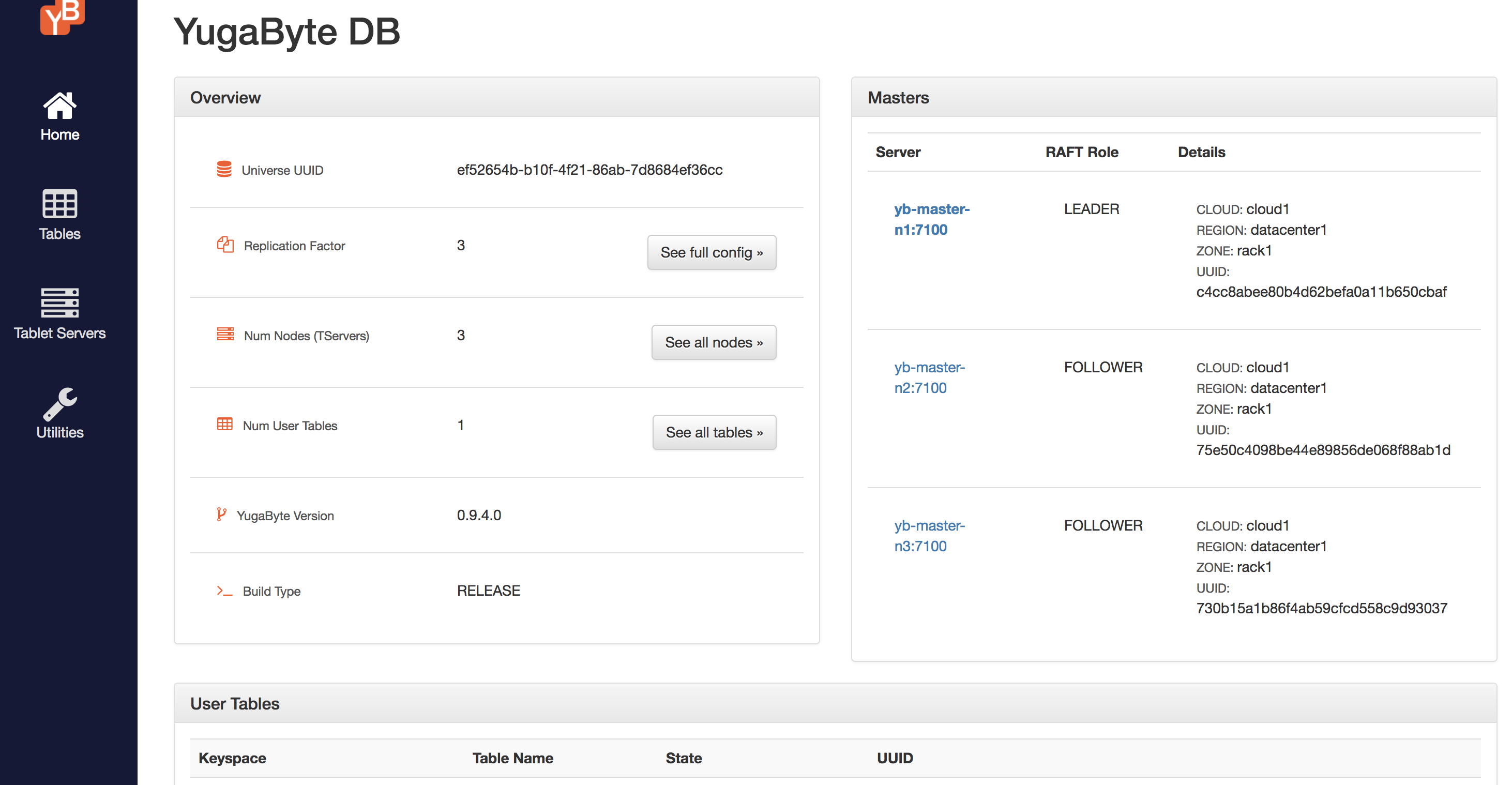Screen dimensions: 1512x785
Task: Open the Home sidebar icon
Action: (x=59, y=105)
